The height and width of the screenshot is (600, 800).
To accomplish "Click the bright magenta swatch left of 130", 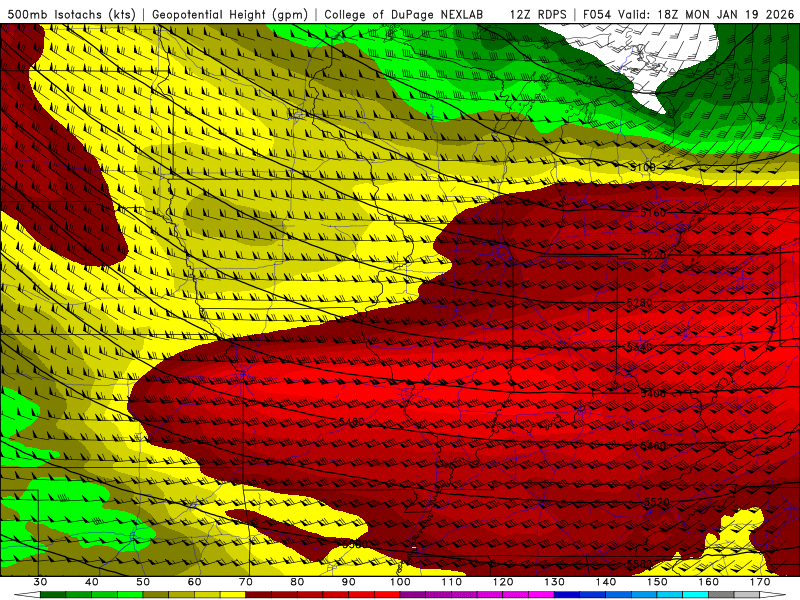I will (541, 595).
